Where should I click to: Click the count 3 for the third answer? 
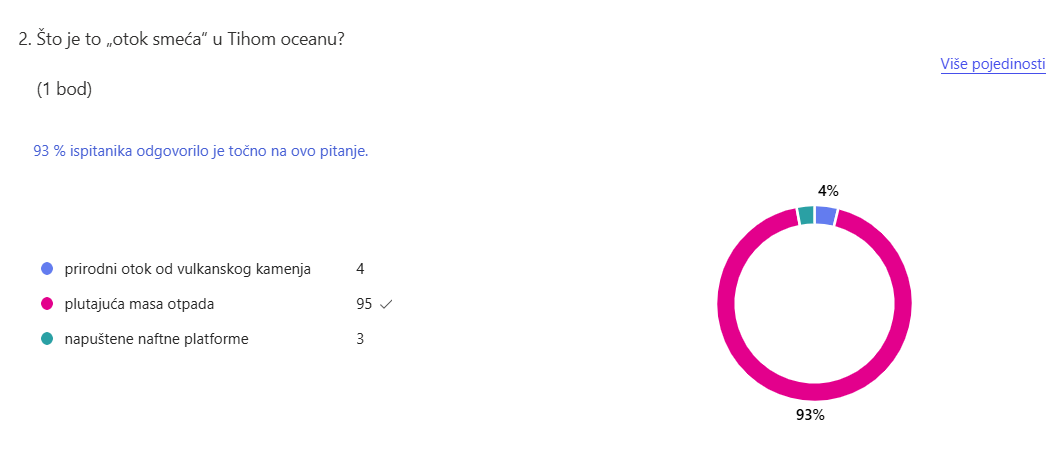[360, 339]
